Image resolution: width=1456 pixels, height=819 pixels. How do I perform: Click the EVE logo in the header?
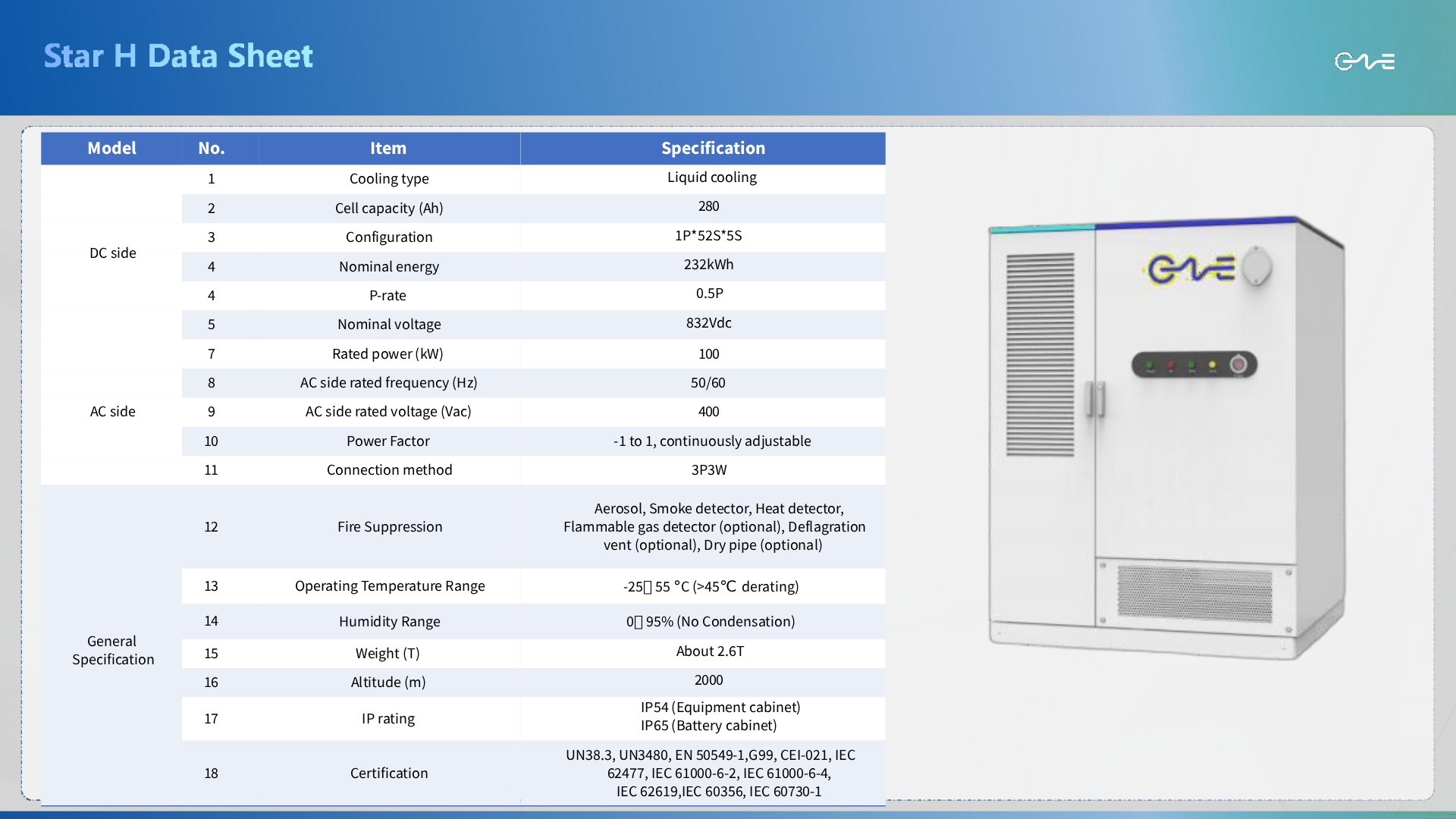1364,61
